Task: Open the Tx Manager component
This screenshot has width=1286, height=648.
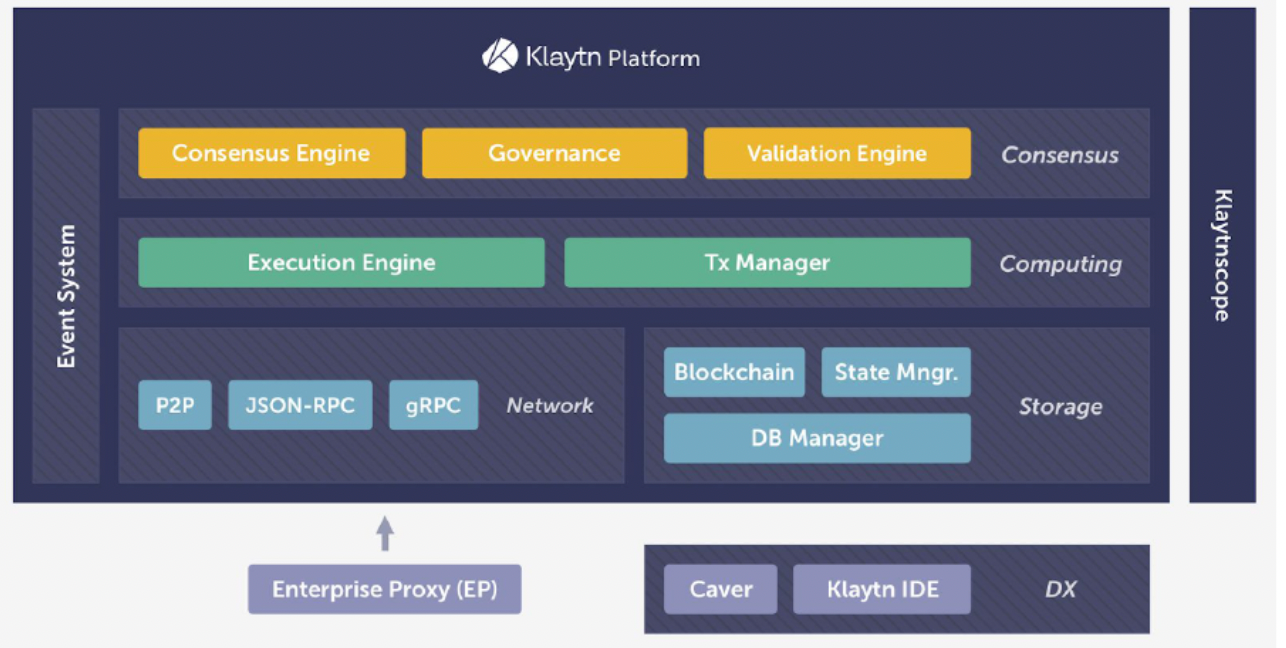Action: pyautogui.click(x=768, y=262)
